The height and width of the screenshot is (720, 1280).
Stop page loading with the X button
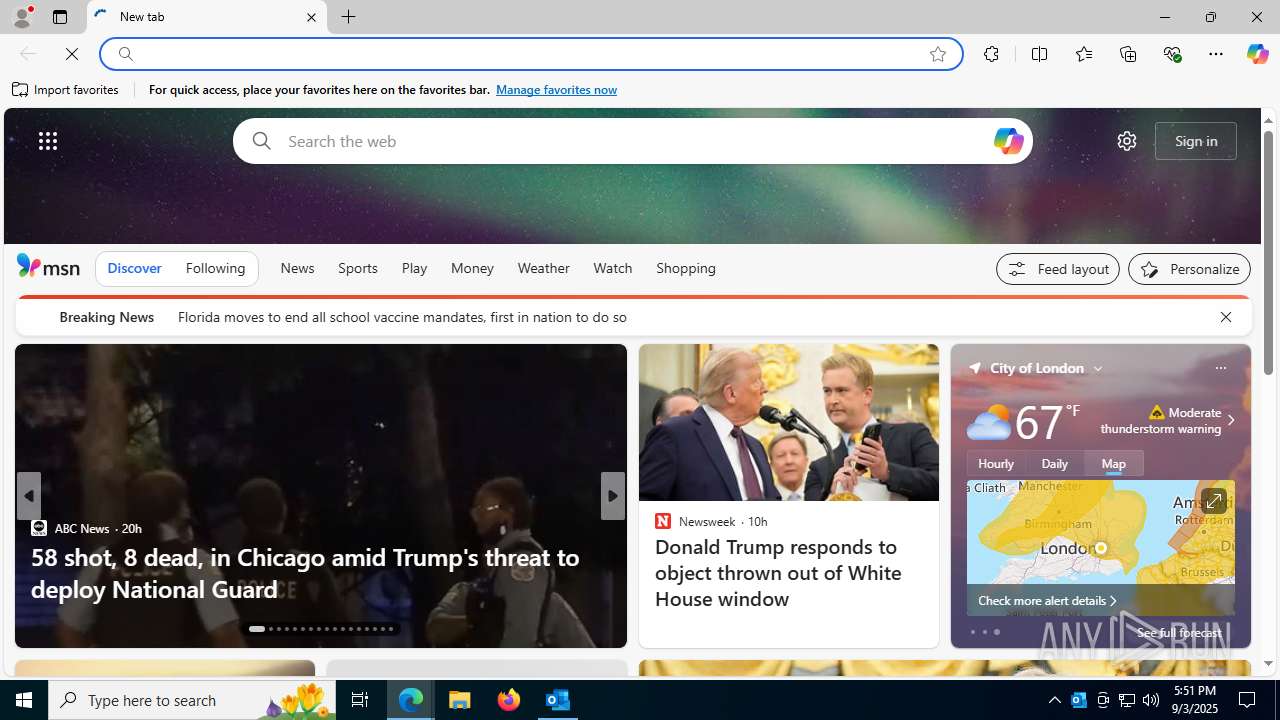72,54
